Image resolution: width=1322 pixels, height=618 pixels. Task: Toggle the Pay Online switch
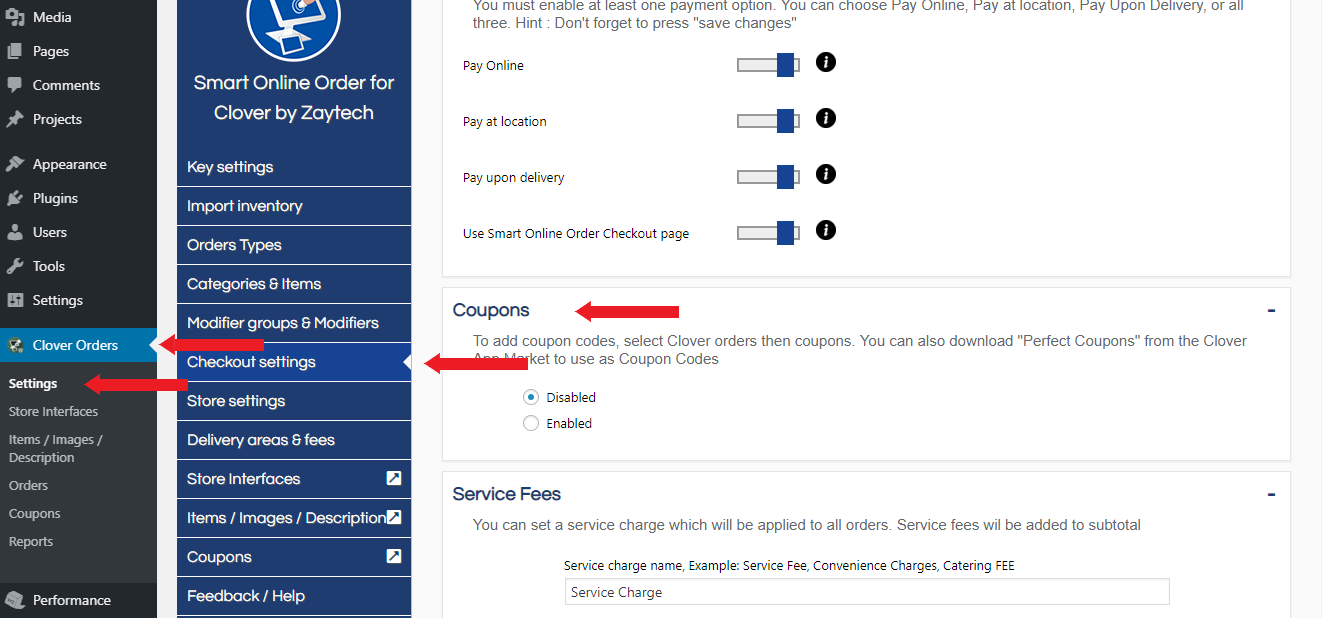[x=767, y=66]
